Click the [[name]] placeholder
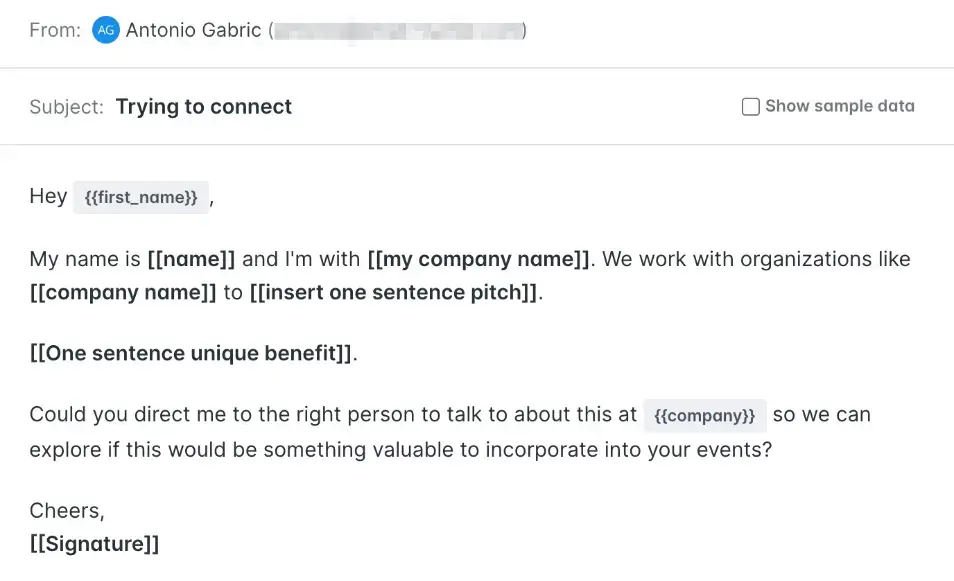This screenshot has width=954, height=581. point(192,258)
